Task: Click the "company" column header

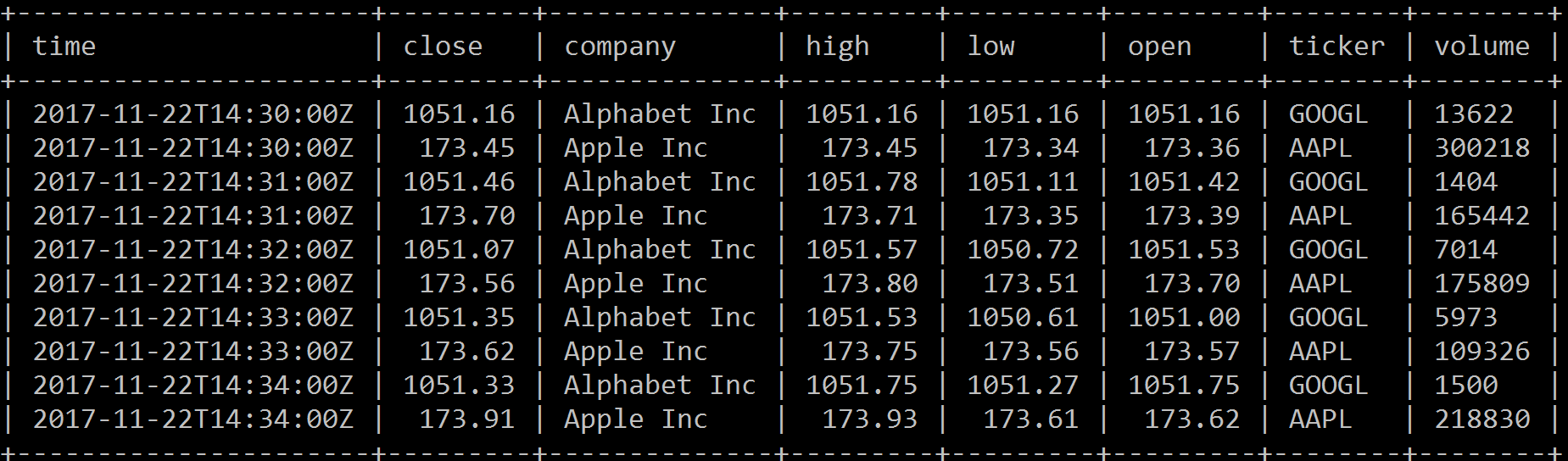Action: pyautogui.click(x=620, y=47)
